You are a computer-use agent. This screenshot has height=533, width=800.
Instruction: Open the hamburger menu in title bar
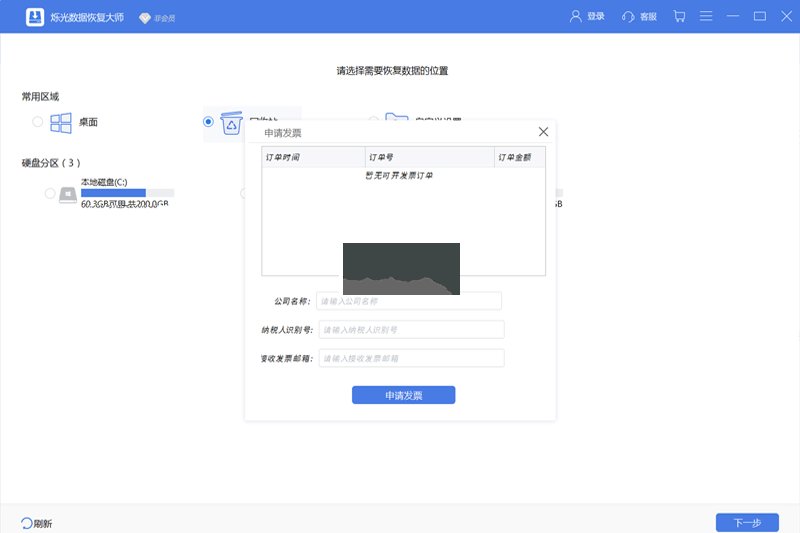click(707, 16)
